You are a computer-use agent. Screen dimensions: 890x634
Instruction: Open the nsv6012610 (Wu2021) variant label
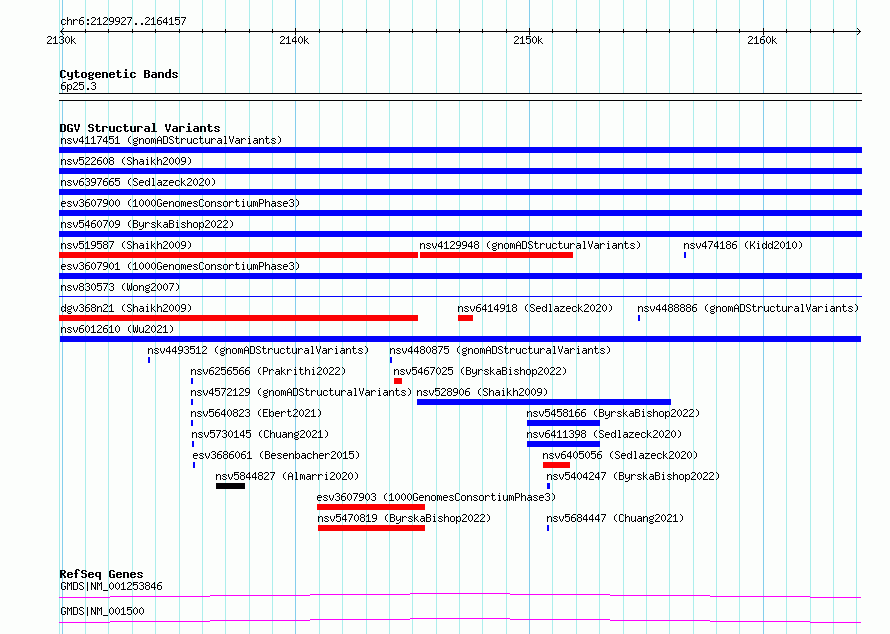point(117,329)
